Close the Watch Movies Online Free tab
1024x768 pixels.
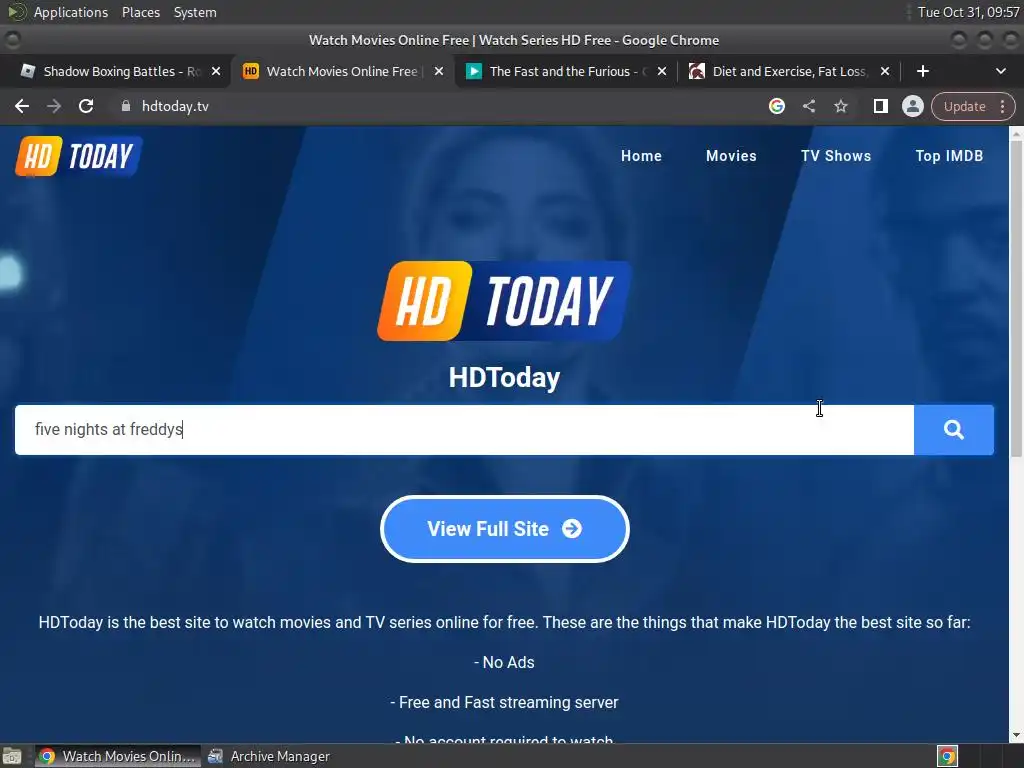[439, 71]
